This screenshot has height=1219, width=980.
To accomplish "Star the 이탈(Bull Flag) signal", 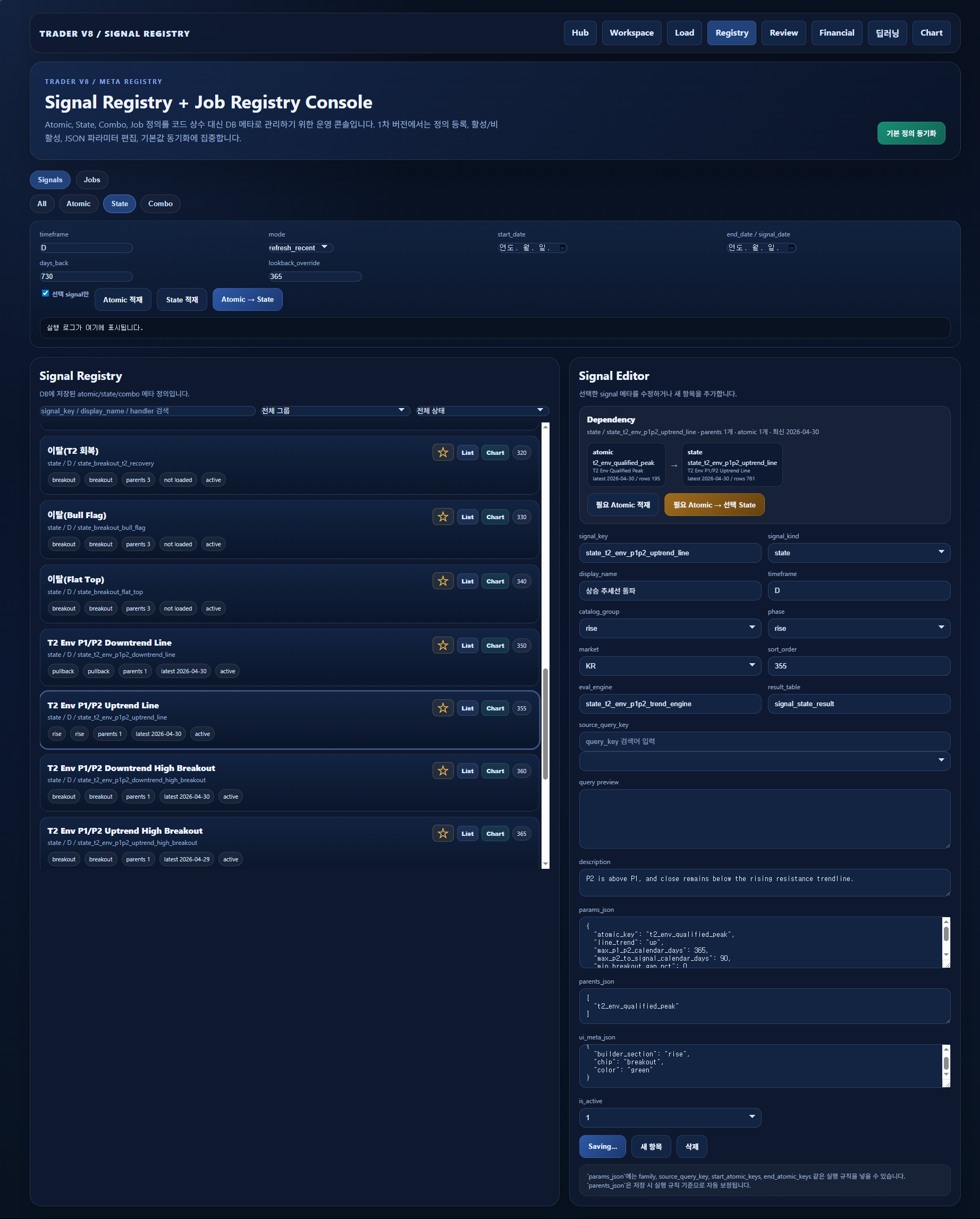I will pyautogui.click(x=443, y=517).
